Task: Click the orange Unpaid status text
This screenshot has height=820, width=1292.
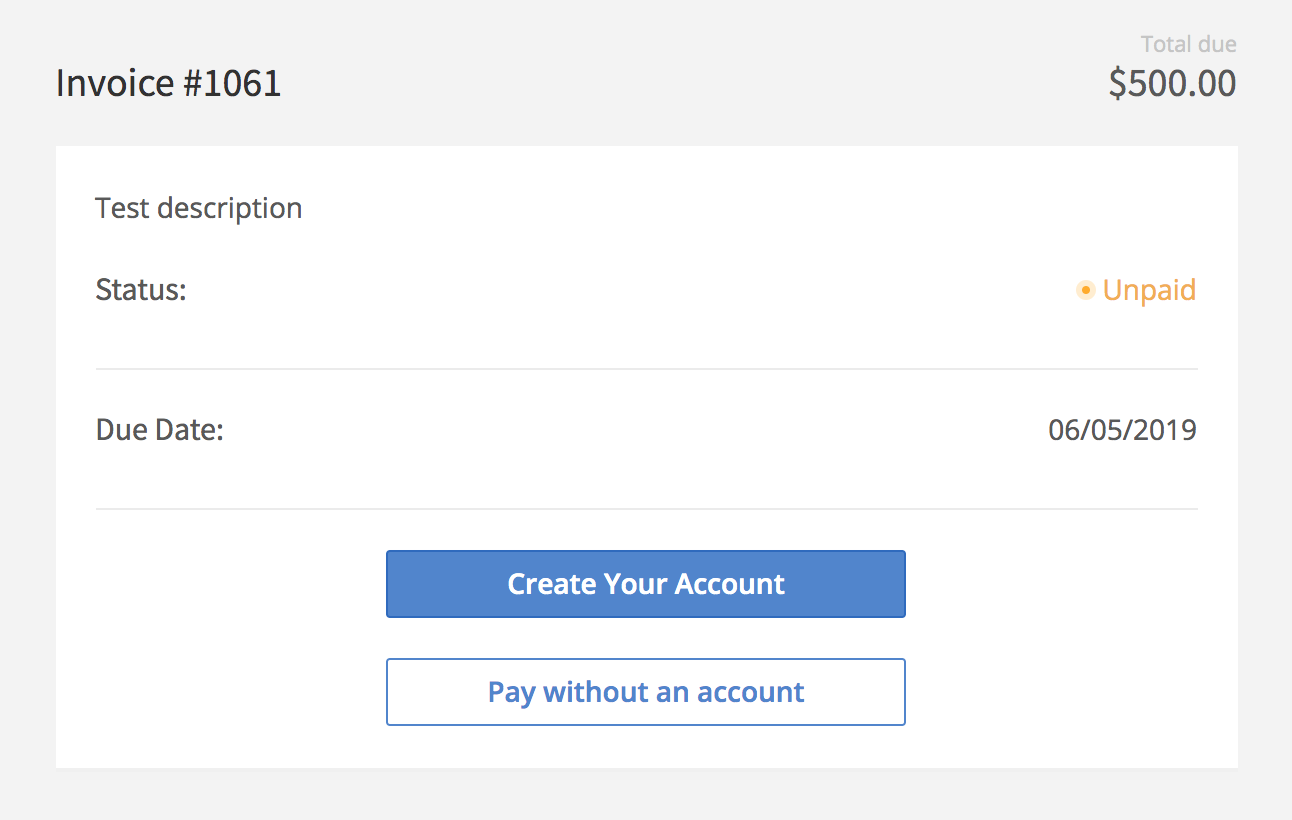Action: (1149, 291)
